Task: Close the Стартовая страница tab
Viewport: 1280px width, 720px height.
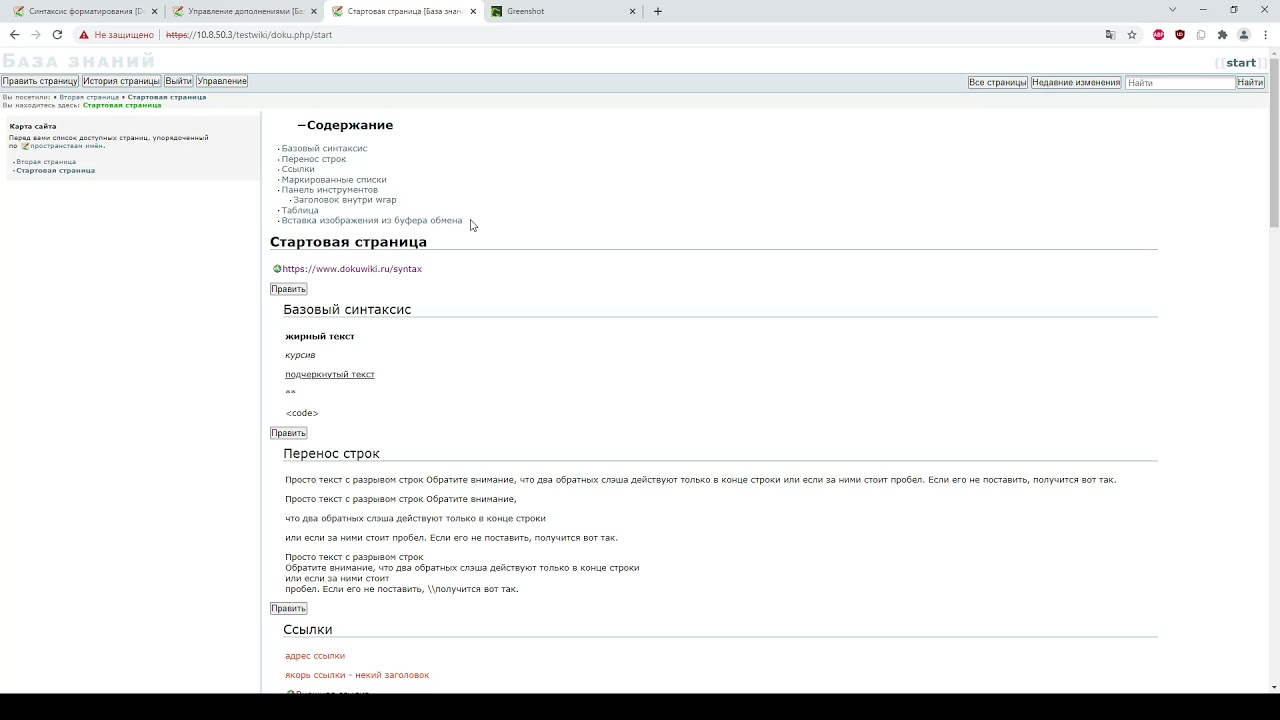Action: coord(473,11)
